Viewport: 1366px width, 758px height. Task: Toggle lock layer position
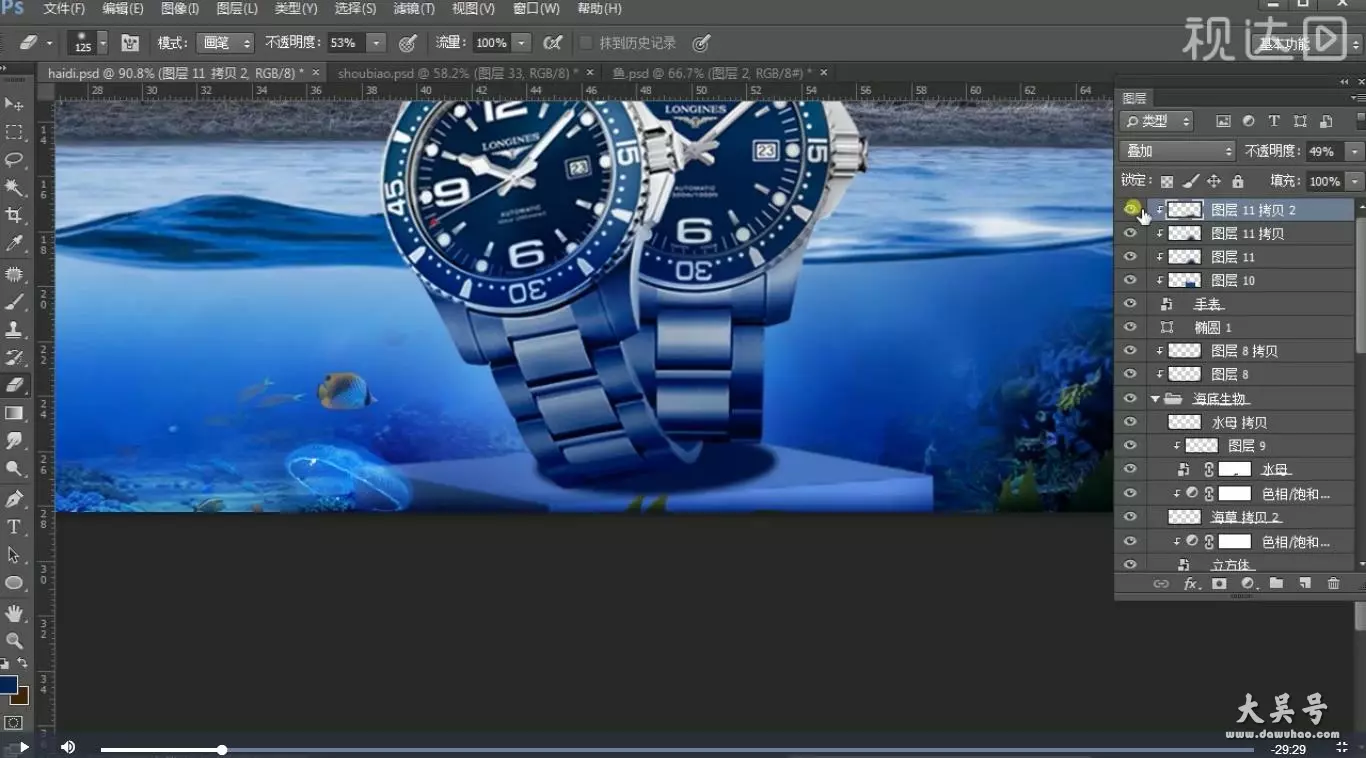(1214, 181)
